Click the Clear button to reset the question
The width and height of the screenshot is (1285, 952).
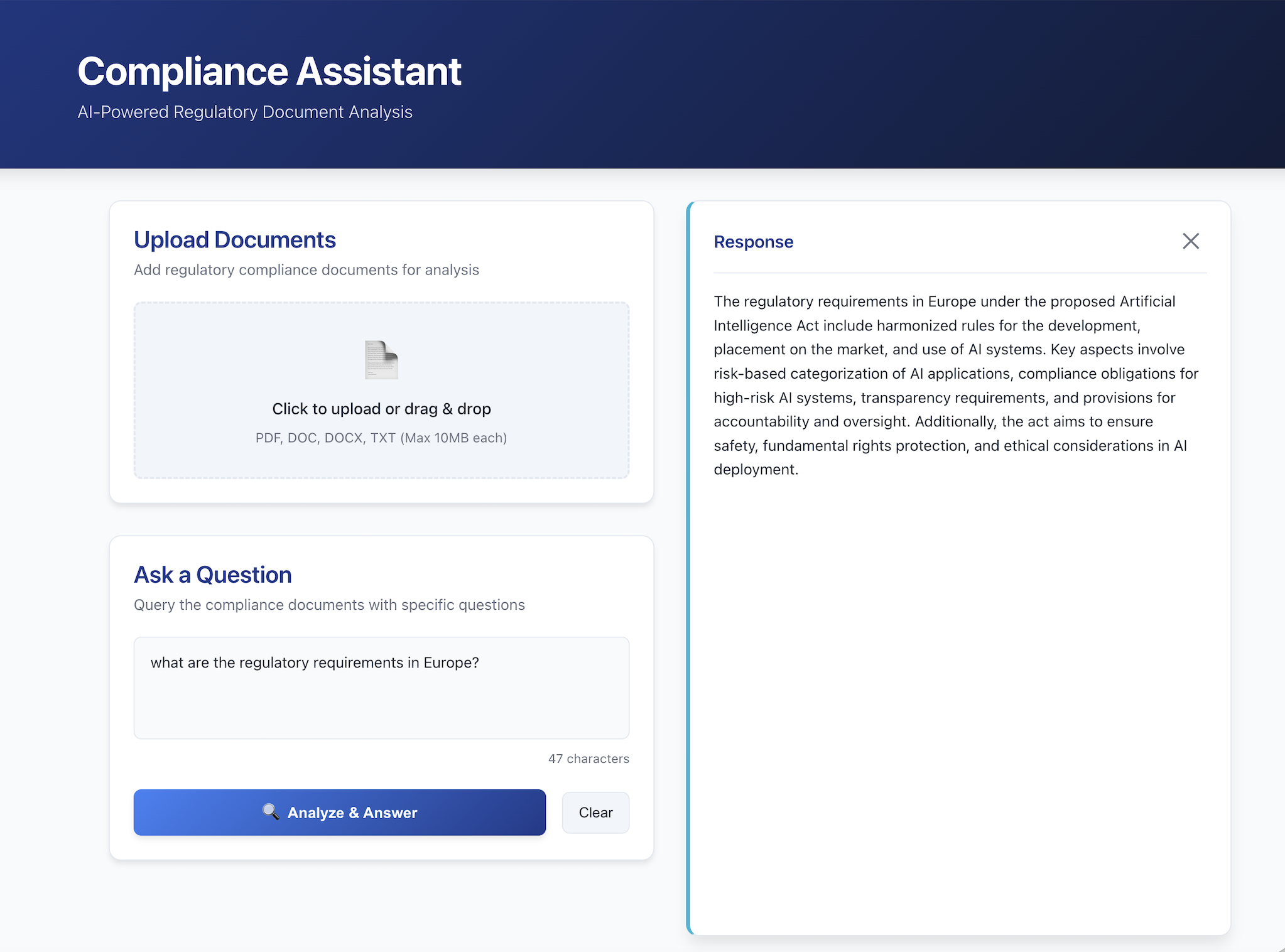point(595,812)
